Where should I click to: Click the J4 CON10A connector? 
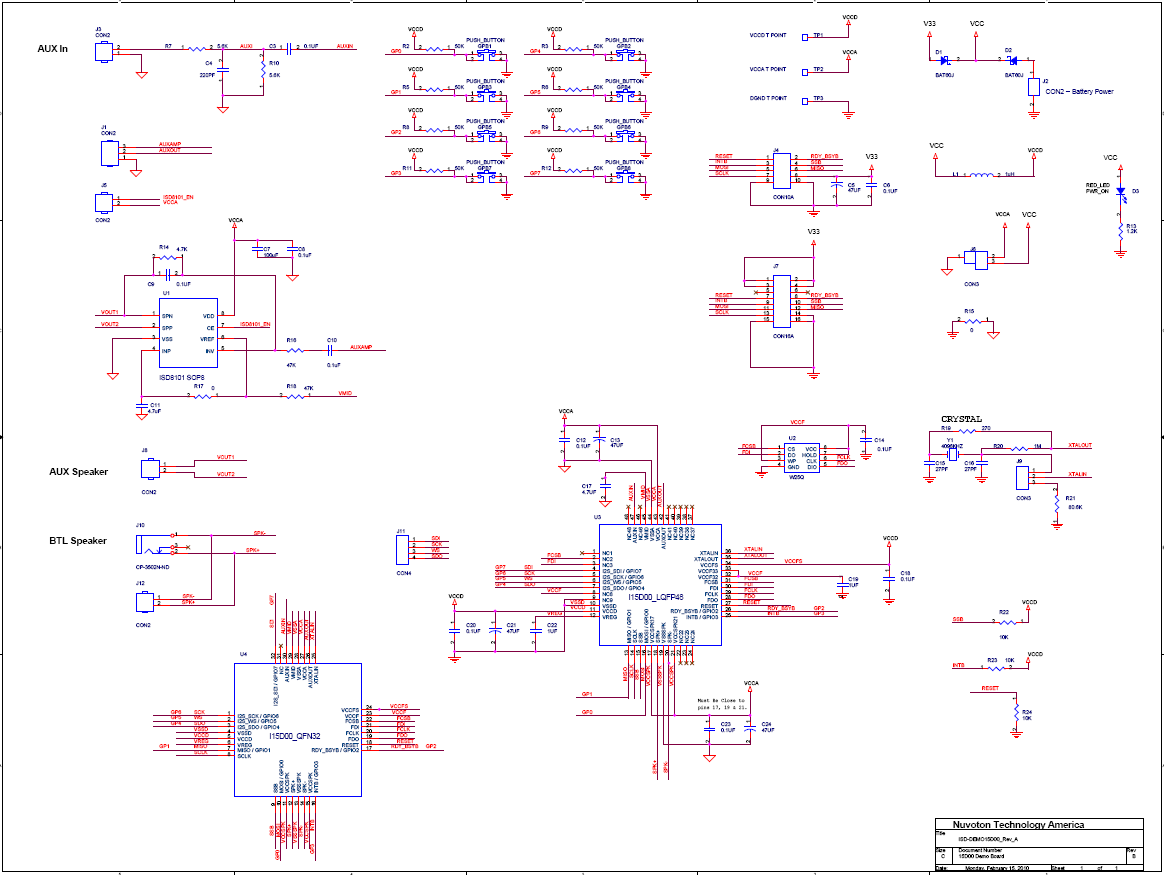coord(783,169)
